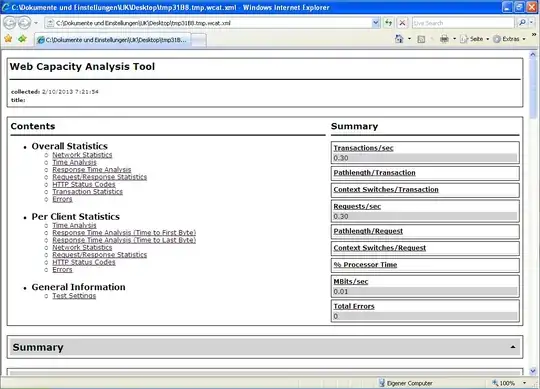Open Network Statistics under Overall Statistics
Image resolution: width=540 pixels, height=389 pixels.
tap(82, 155)
